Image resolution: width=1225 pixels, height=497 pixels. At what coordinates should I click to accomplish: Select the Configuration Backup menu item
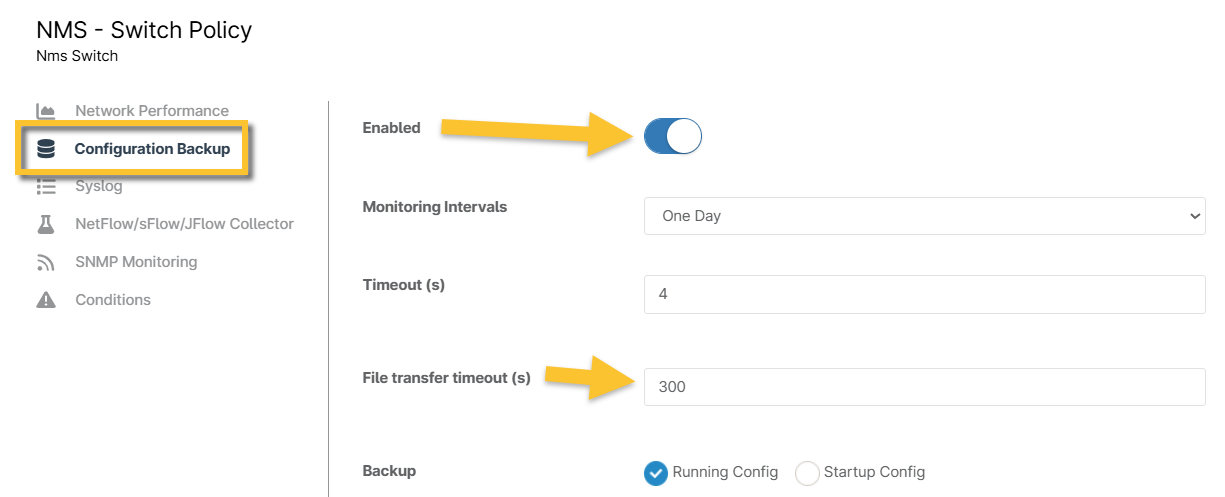[x=152, y=150]
